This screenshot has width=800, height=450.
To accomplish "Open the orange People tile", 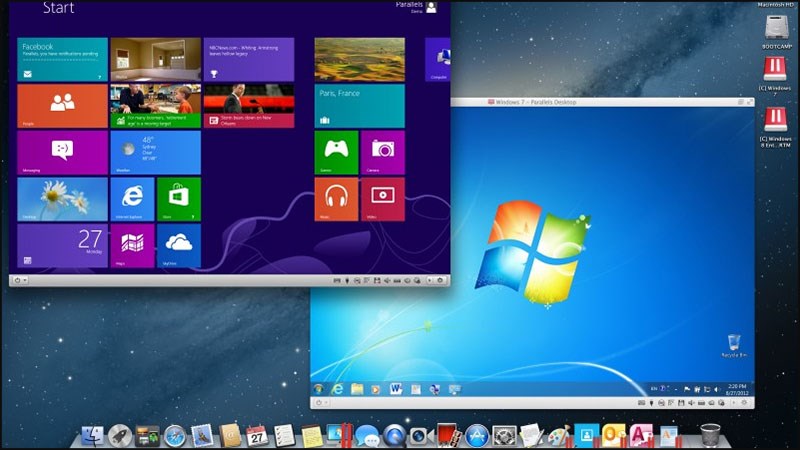I will point(62,106).
